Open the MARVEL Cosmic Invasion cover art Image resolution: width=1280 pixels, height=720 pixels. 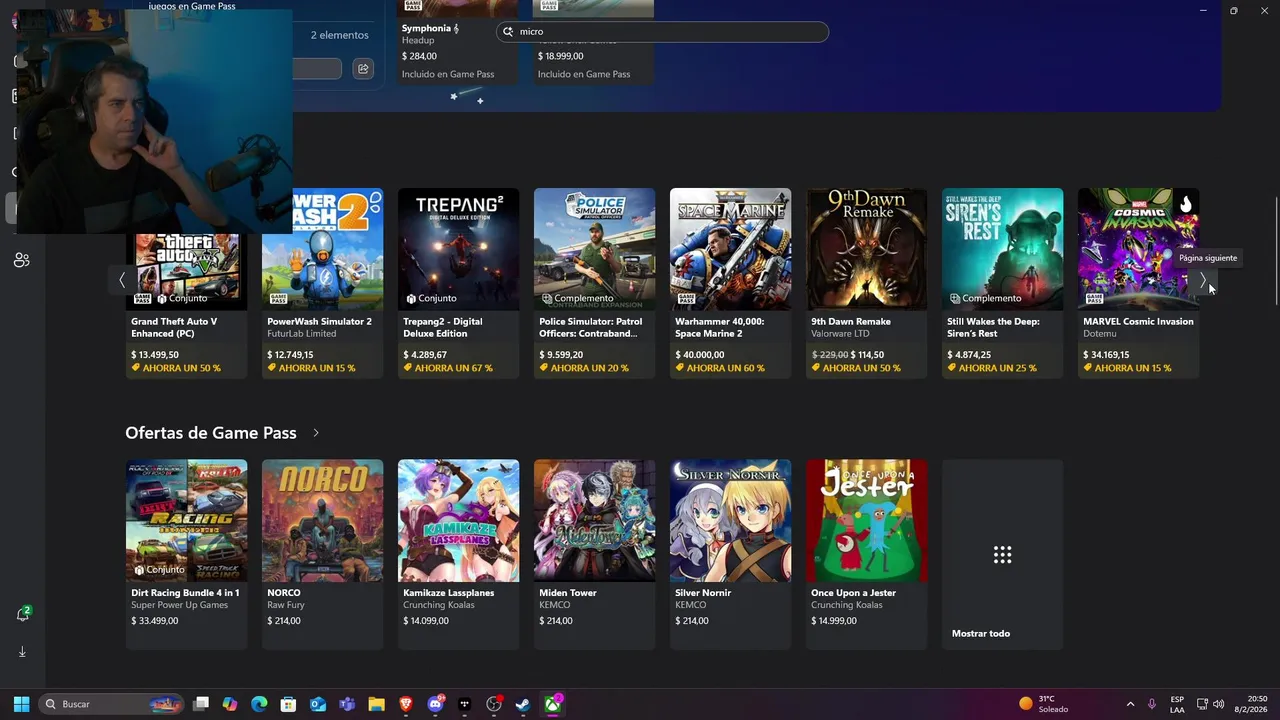tap(1138, 249)
